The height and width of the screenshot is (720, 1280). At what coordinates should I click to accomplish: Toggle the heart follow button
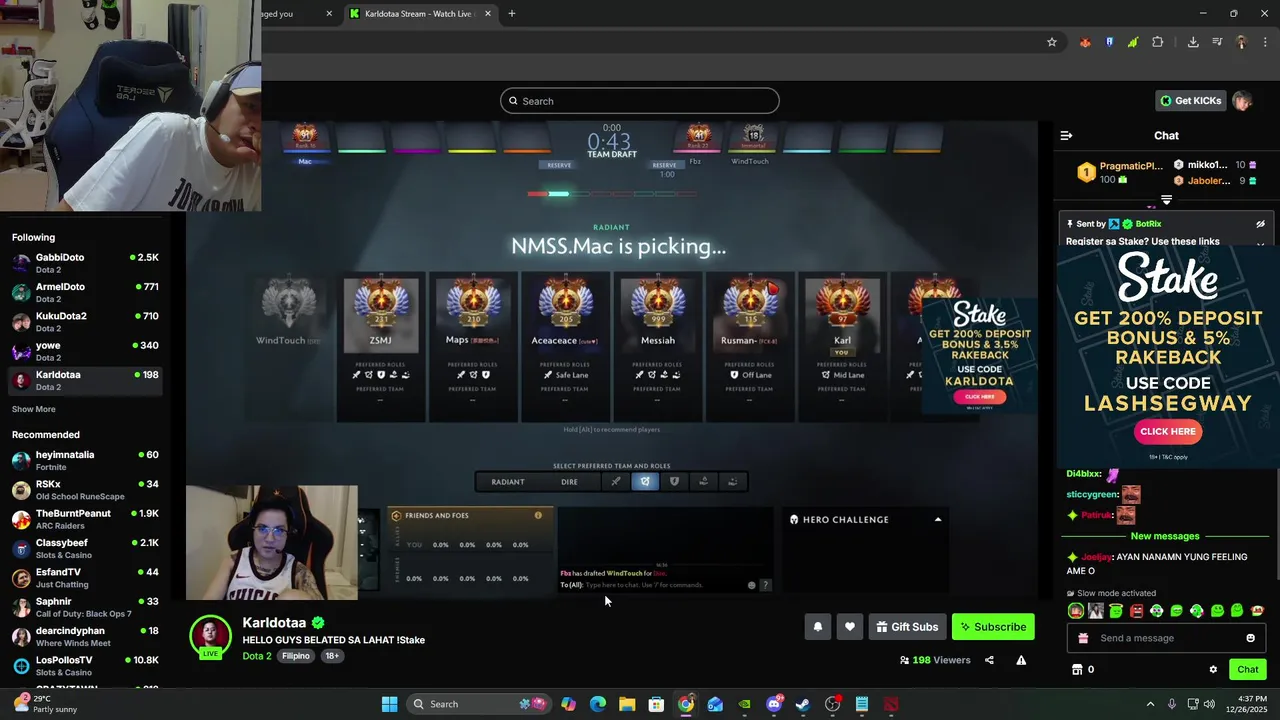pyautogui.click(x=849, y=627)
